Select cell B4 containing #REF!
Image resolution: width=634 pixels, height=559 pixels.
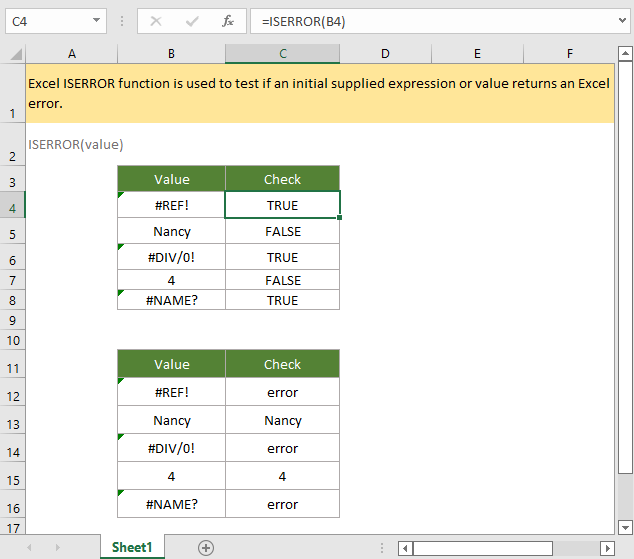coord(171,205)
